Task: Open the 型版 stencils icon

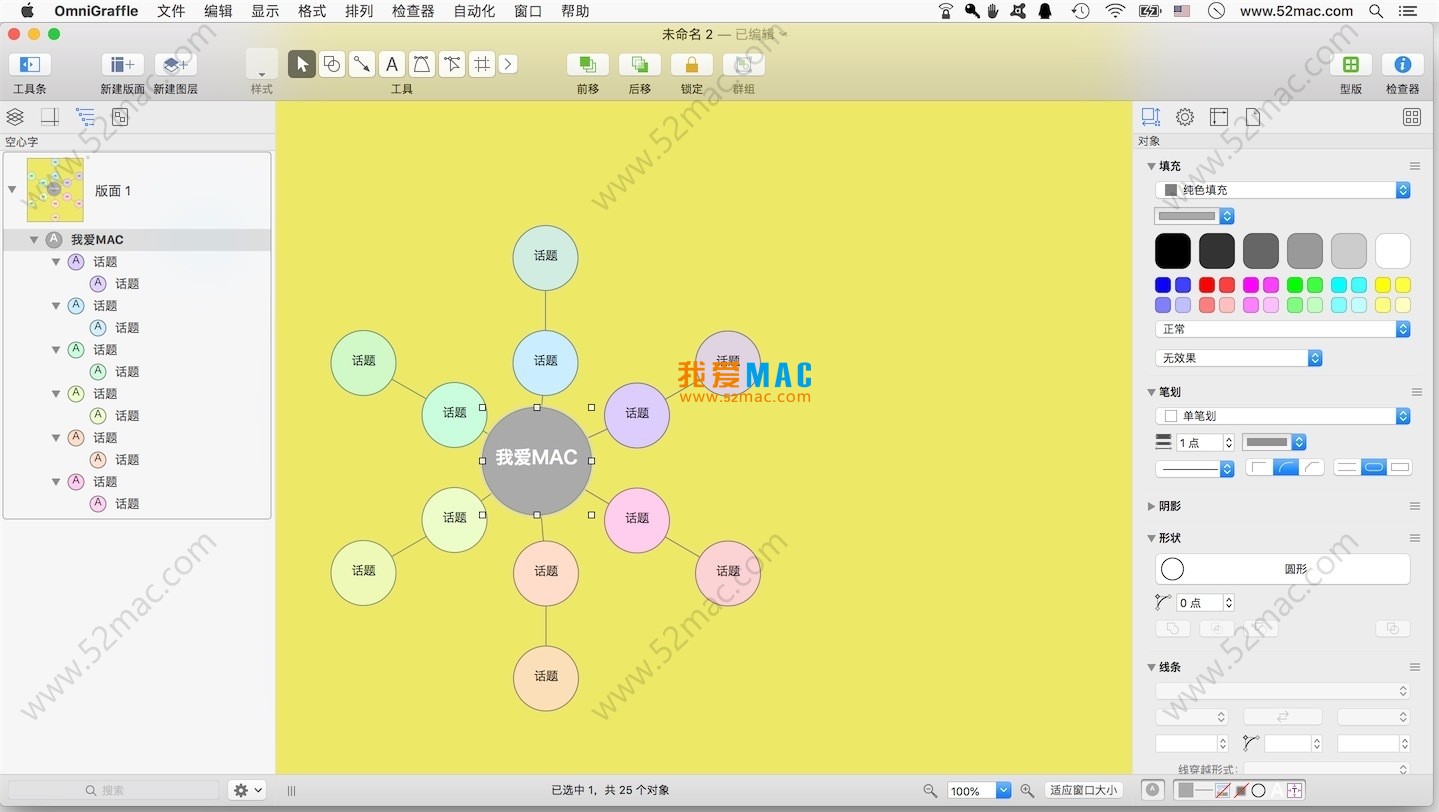Action: (1351, 64)
